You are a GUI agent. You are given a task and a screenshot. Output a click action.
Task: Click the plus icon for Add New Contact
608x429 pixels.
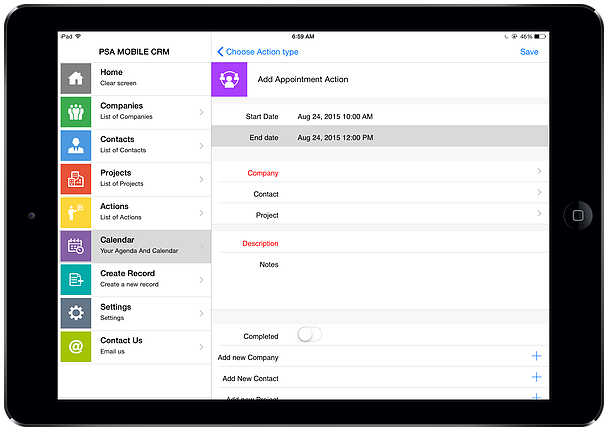pyautogui.click(x=536, y=377)
